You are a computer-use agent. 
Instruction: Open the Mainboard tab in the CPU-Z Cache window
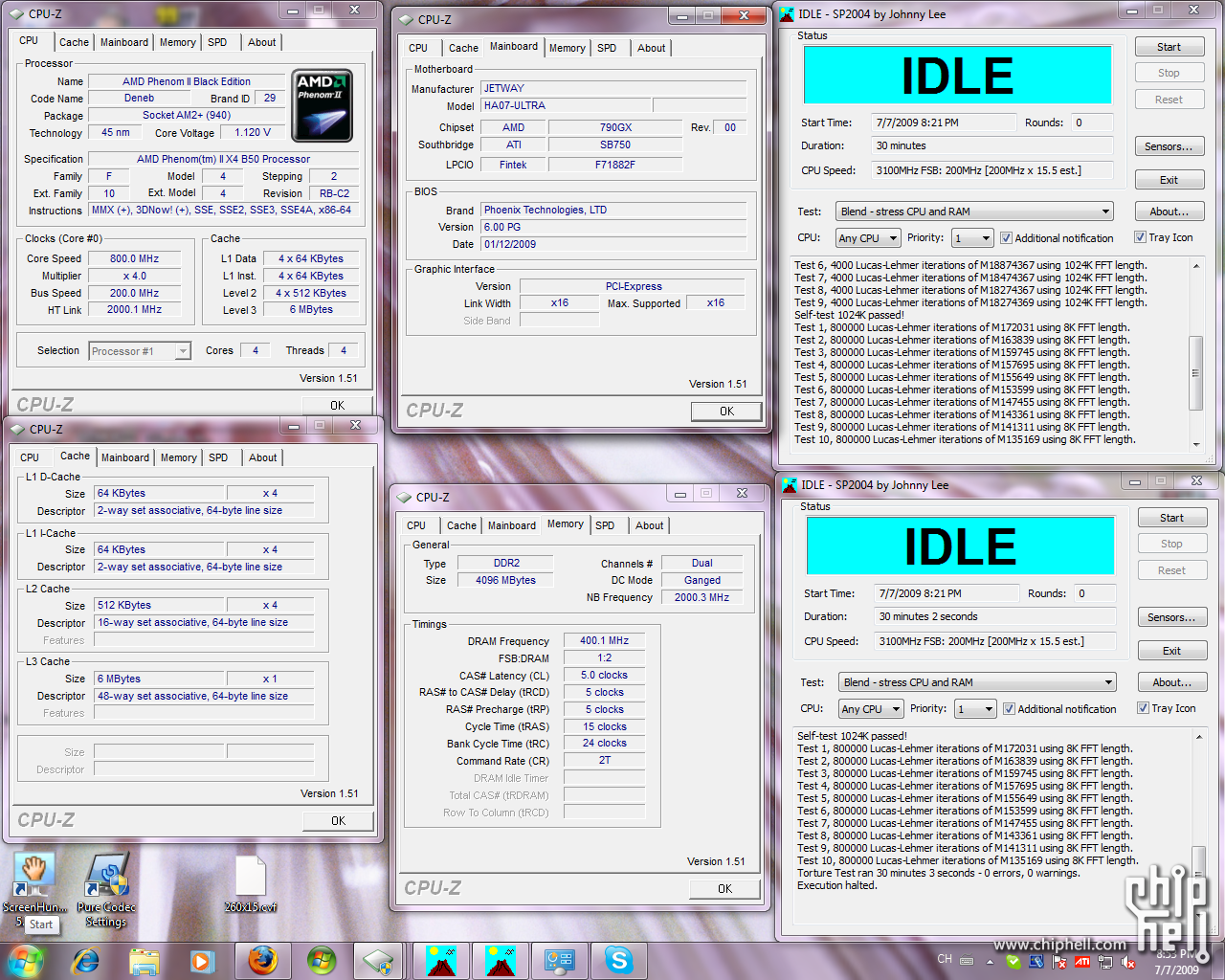125,457
